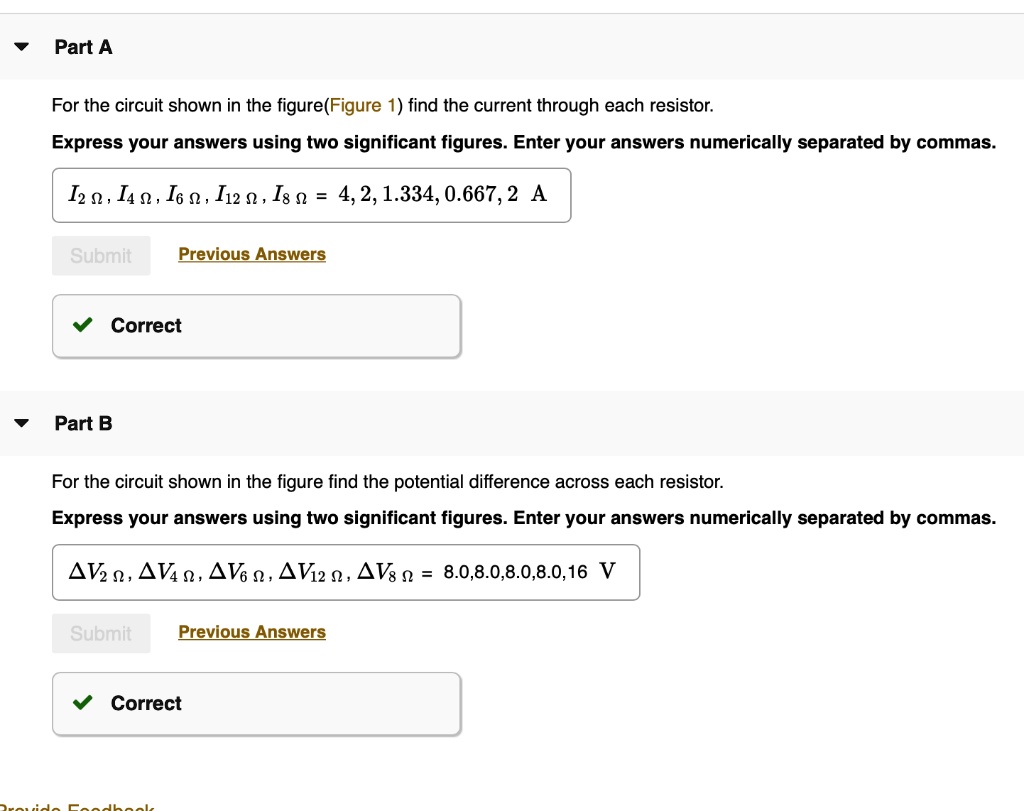This screenshot has height=811, width=1024.
Task: View Previous Answers for Part A
Action: pyautogui.click(x=252, y=254)
